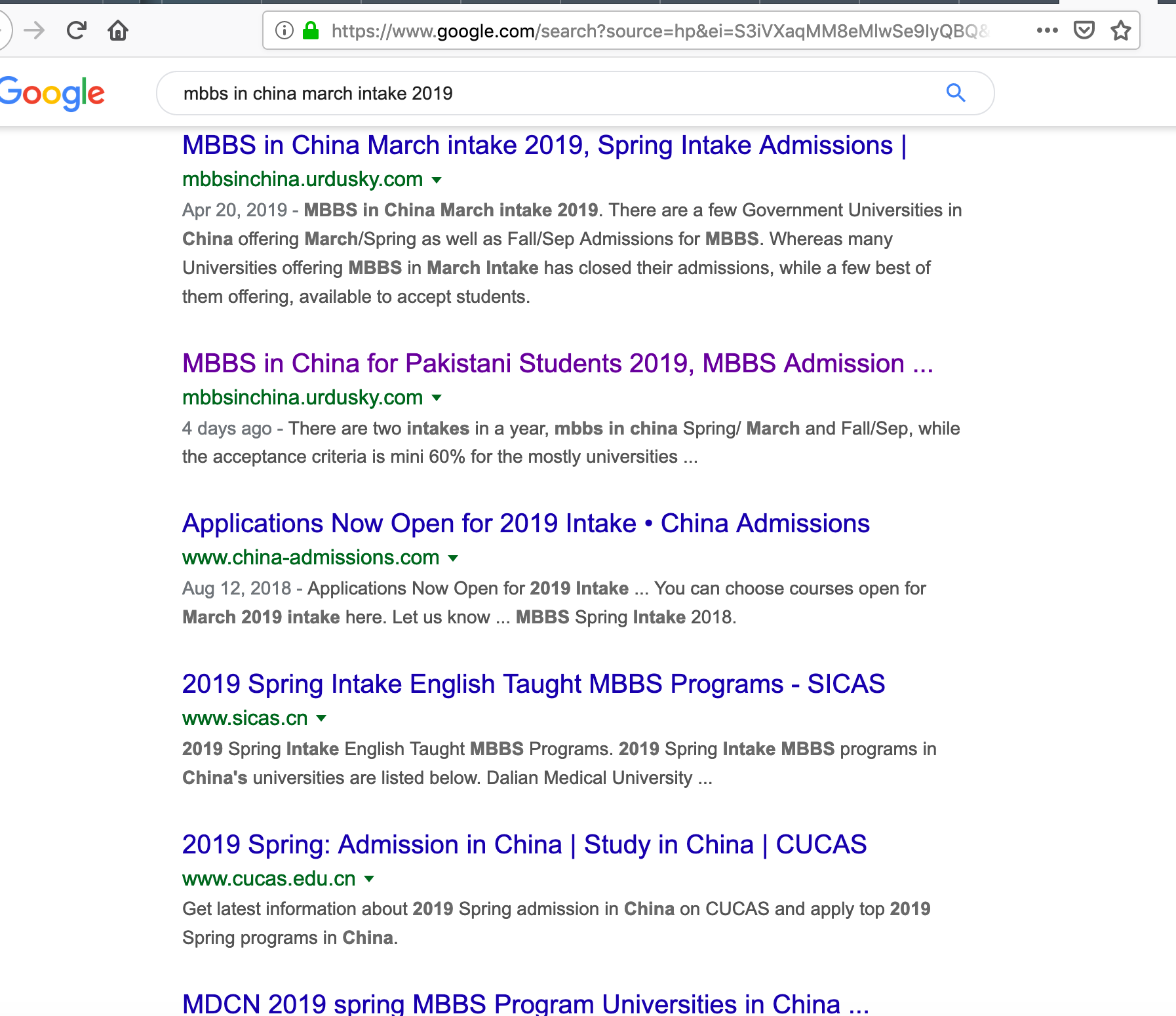Open MBBS in China for Pakistani Students result
Screen dimensions: 1176x1016
pos(558,363)
